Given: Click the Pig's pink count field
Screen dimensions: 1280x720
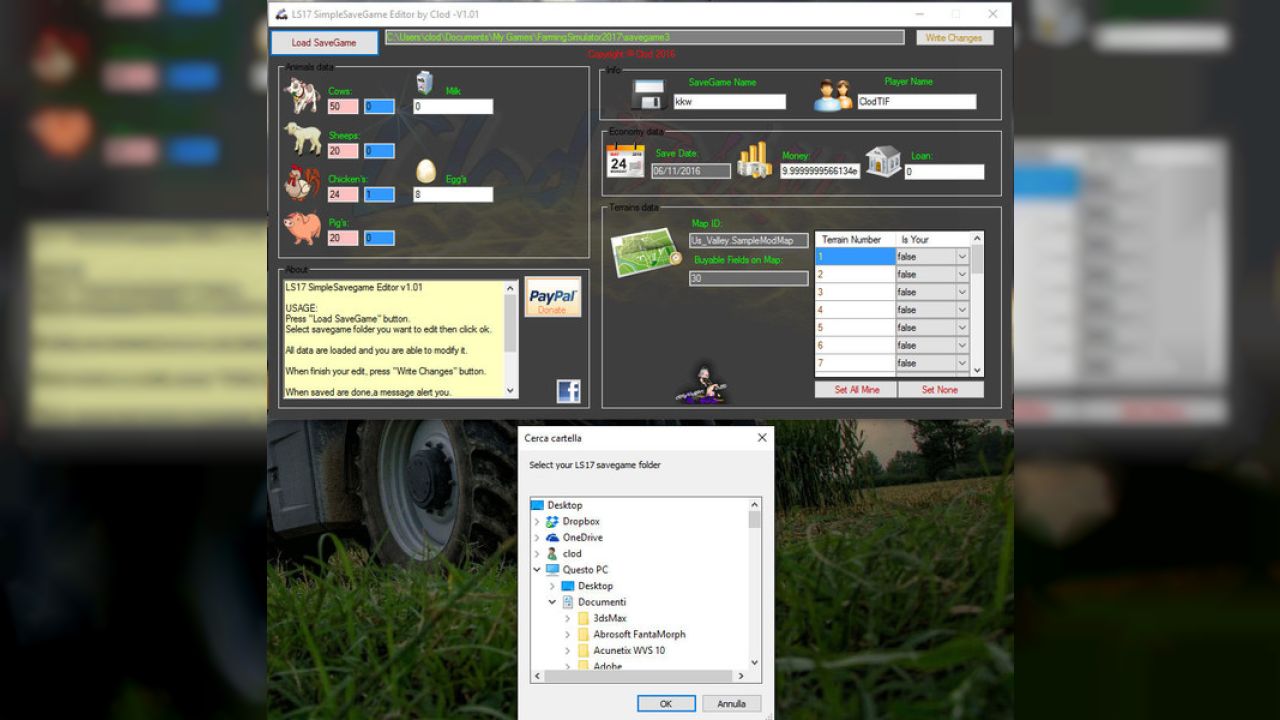Looking at the screenshot, I should click(342, 238).
